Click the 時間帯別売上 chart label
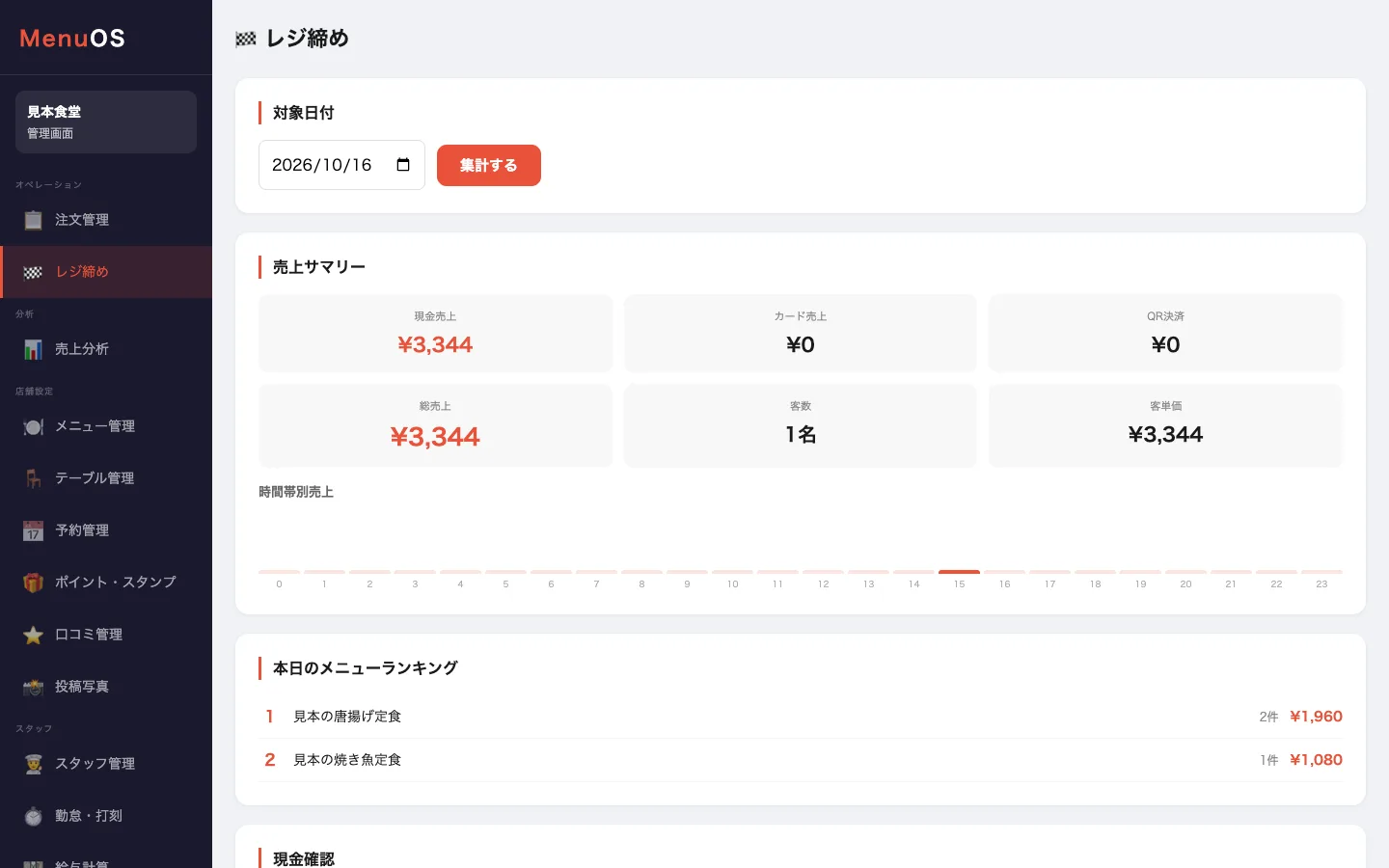Image resolution: width=1389 pixels, height=868 pixels. click(296, 492)
